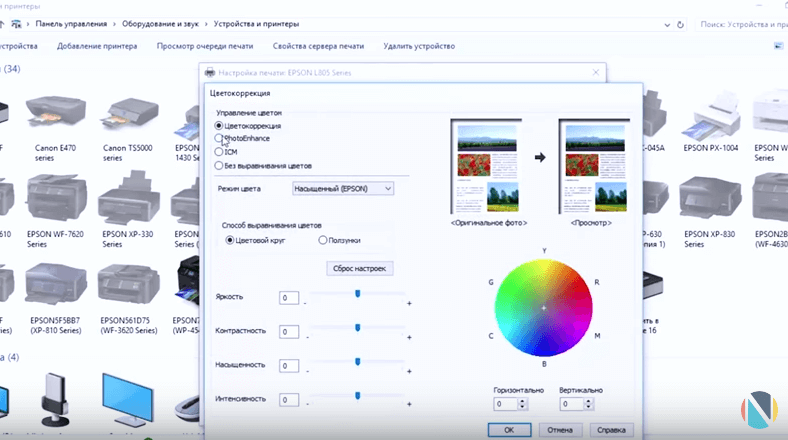Click the Вертикально value field
This screenshot has height=440, width=788.
click(x=572, y=404)
